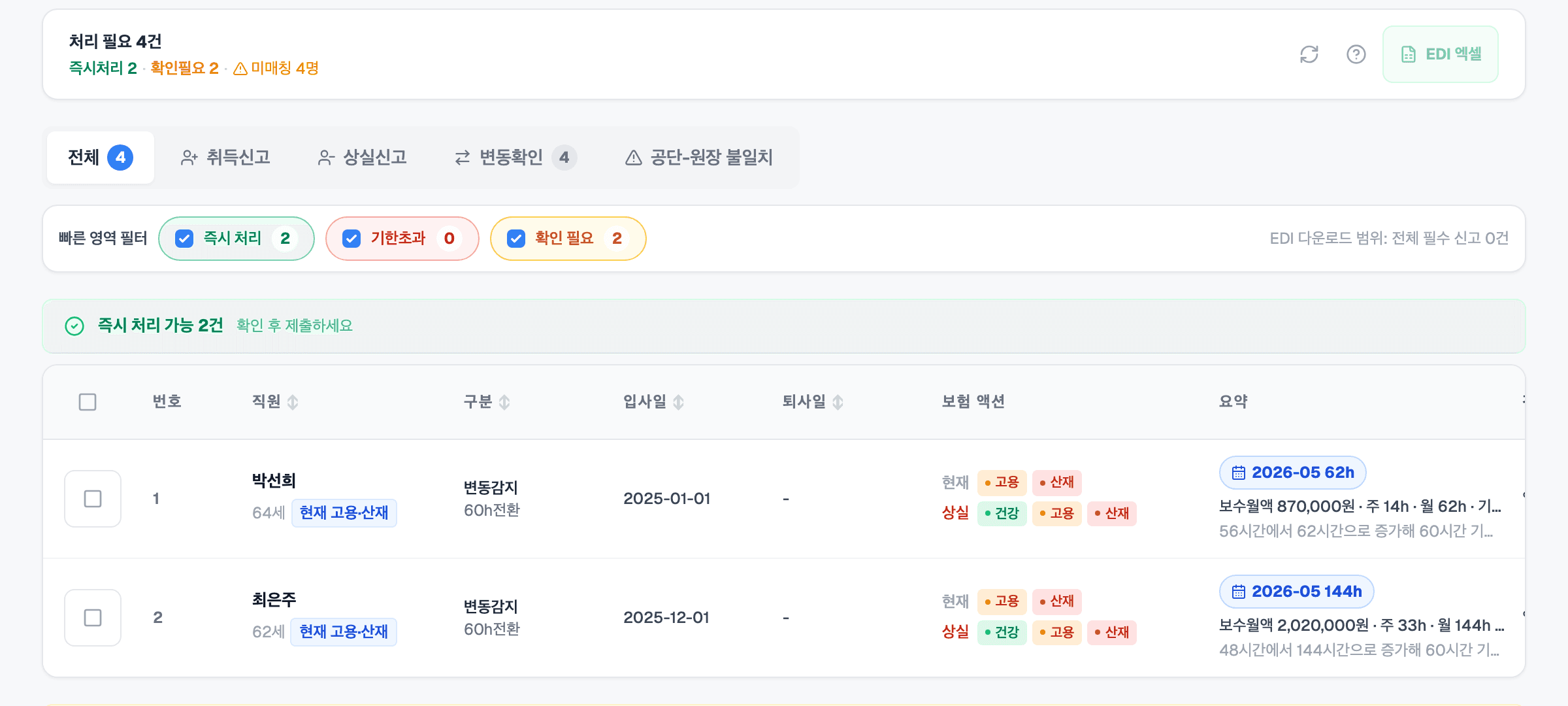The height and width of the screenshot is (706, 1568).
Task: Click the 미매칭 4명 warning icon
Action: [240, 69]
